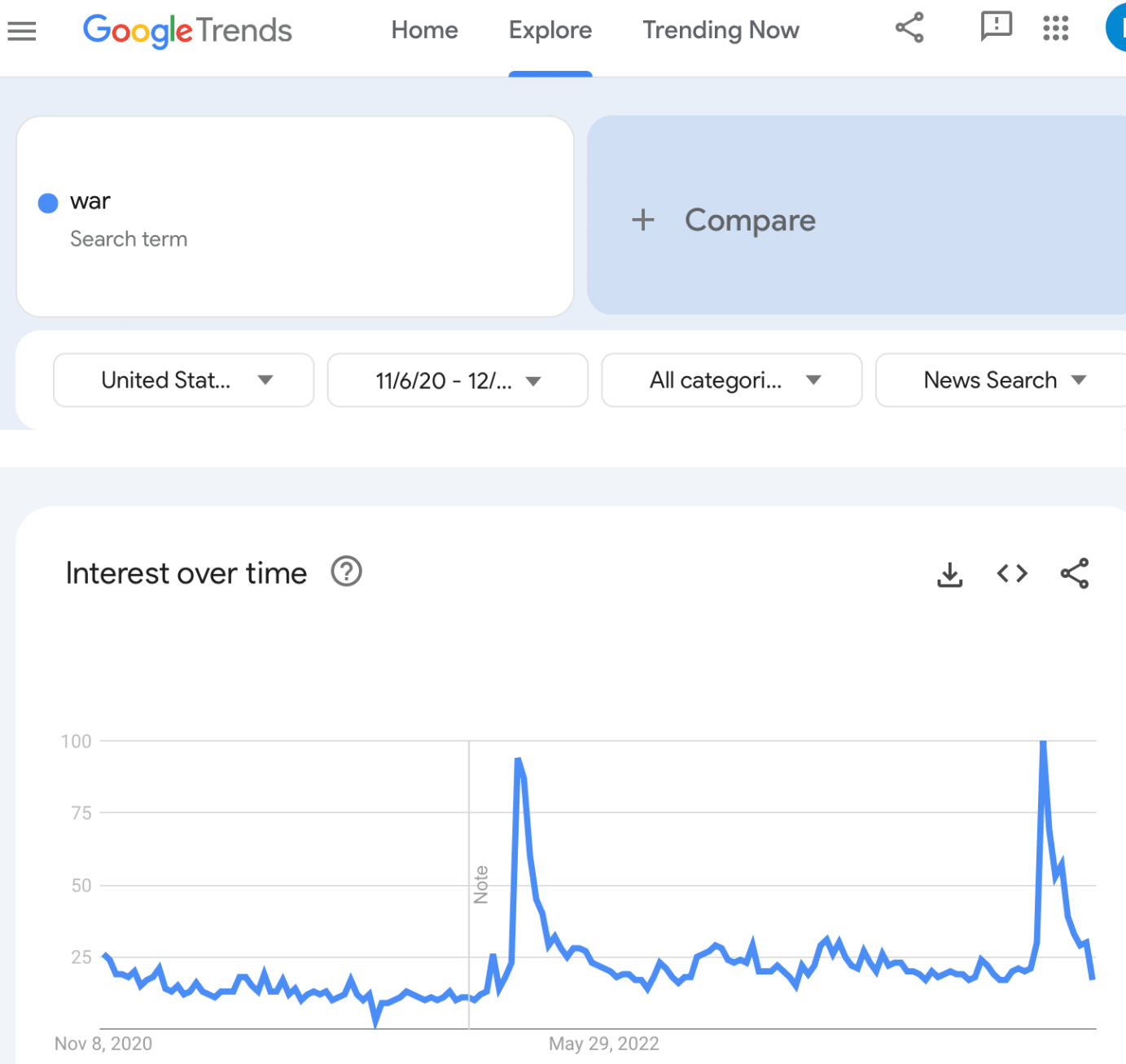The width and height of the screenshot is (1126, 1064).
Task: Expand the United States region dropdown
Action: [x=184, y=380]
